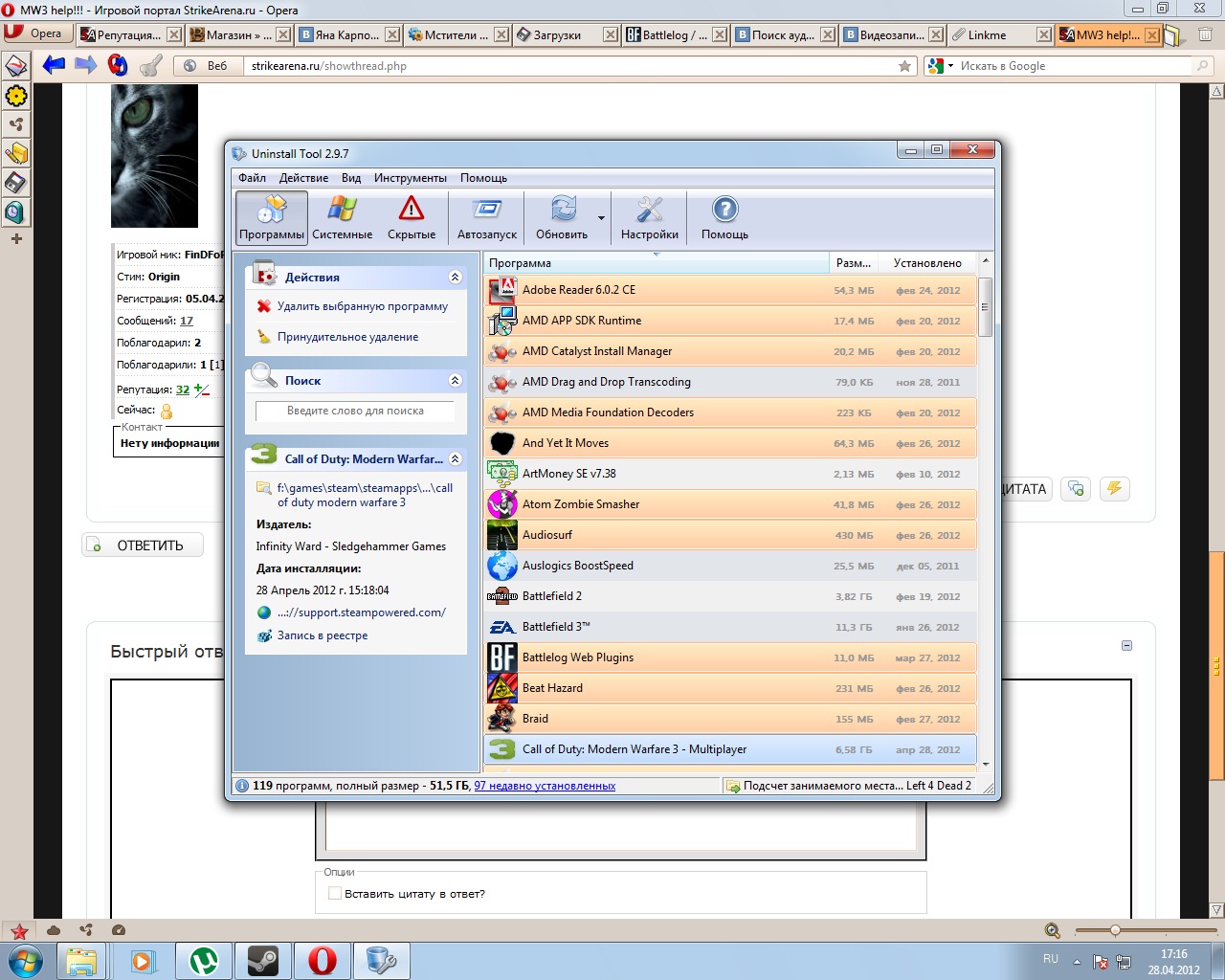The width and height of the screenshot is (1225, 980).
Task: Switch to the Battlelog tab in Opera
Action: pos(676,34)
